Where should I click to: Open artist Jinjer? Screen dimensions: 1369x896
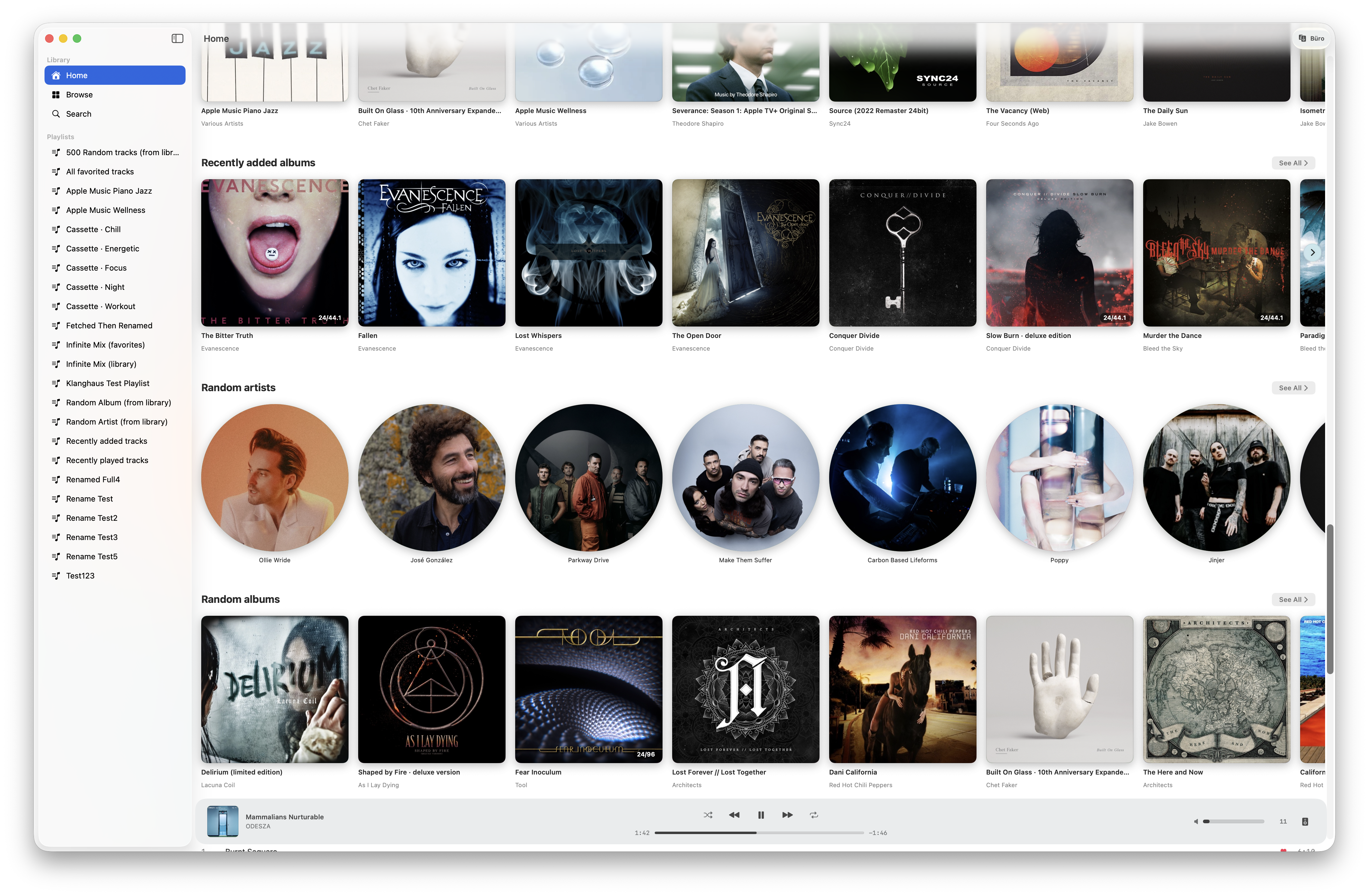1217,478
